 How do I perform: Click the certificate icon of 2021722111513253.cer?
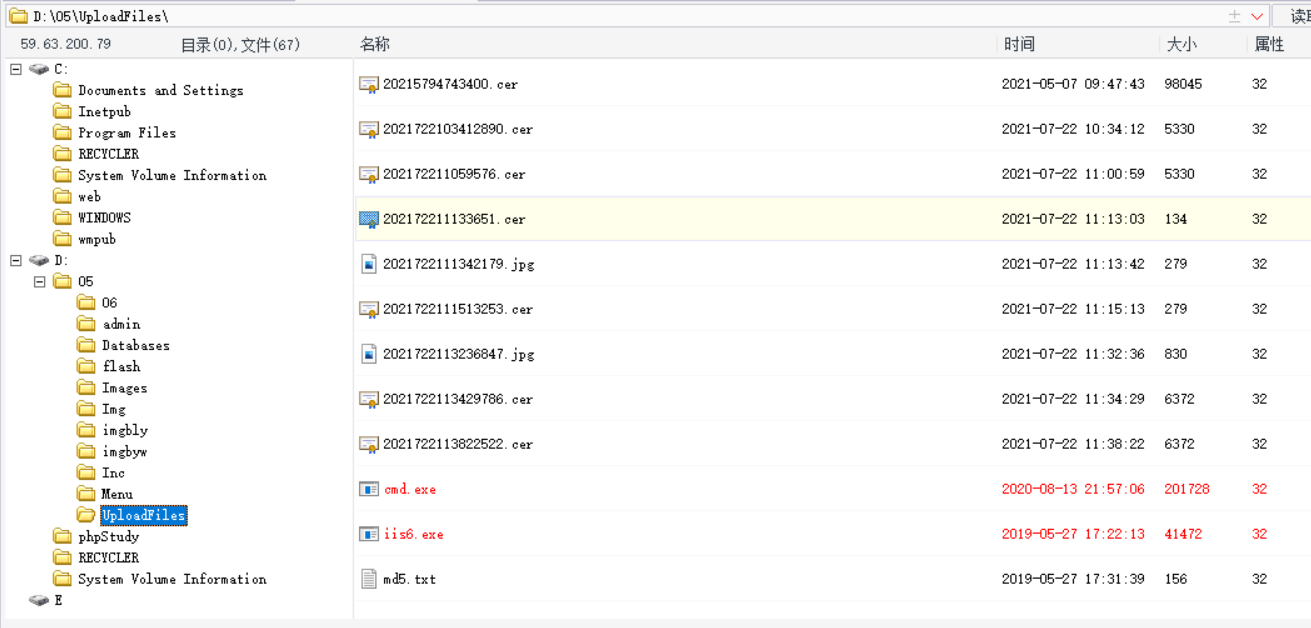(x=369, y=309)
